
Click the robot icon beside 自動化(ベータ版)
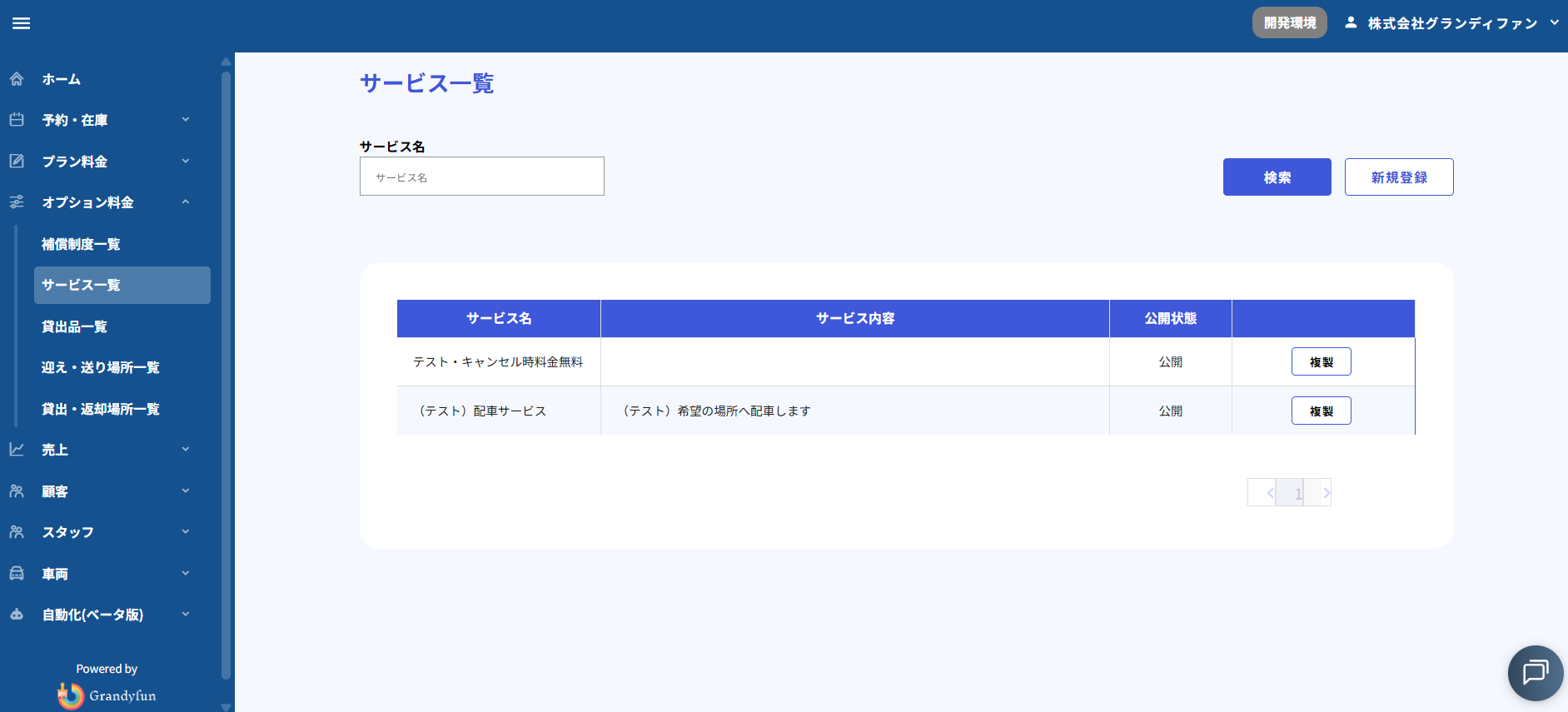point(17,615)
